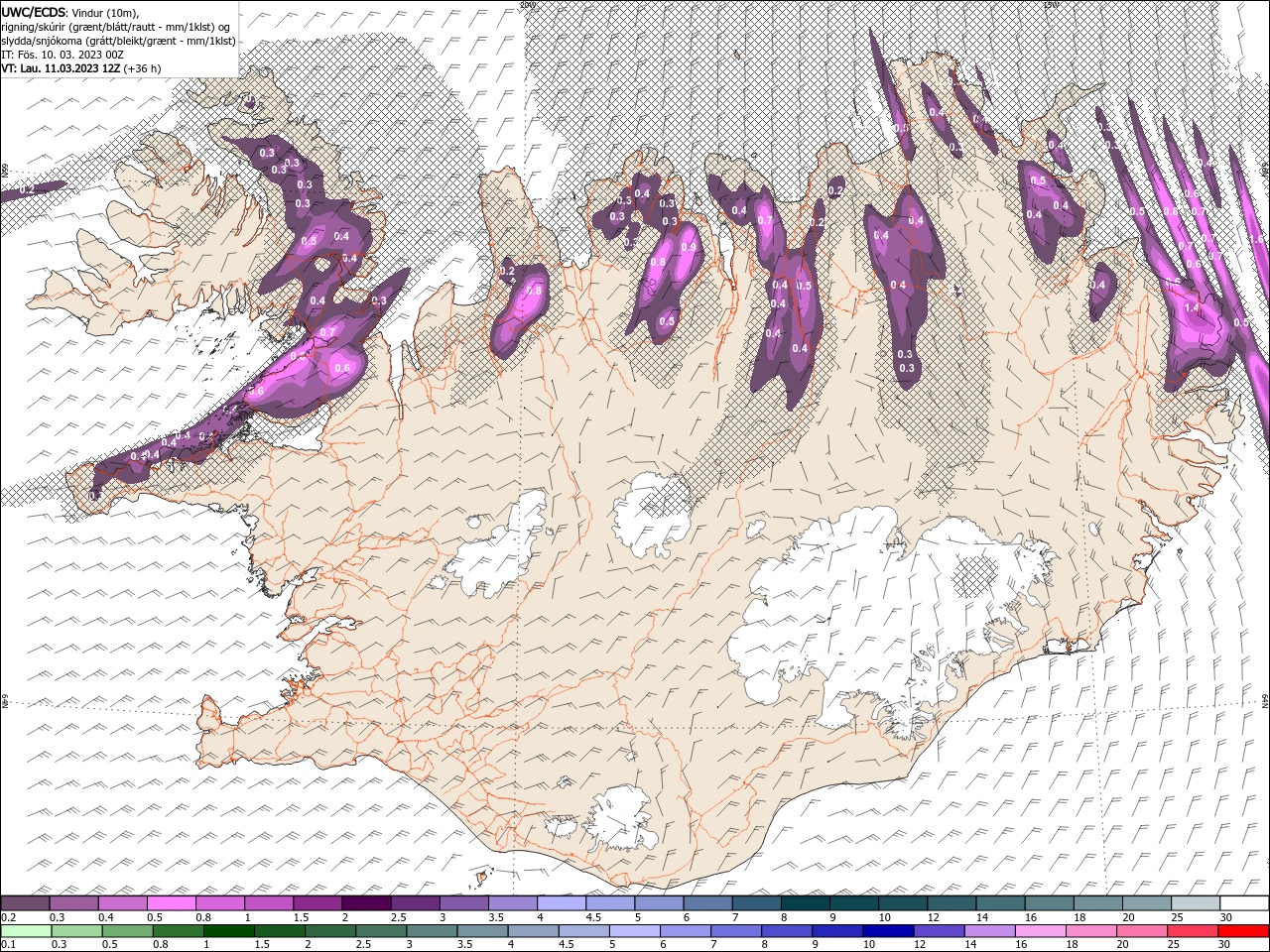
Task: Select the 9 blue swatch in lower rain legend
Action: pos(836,931)
